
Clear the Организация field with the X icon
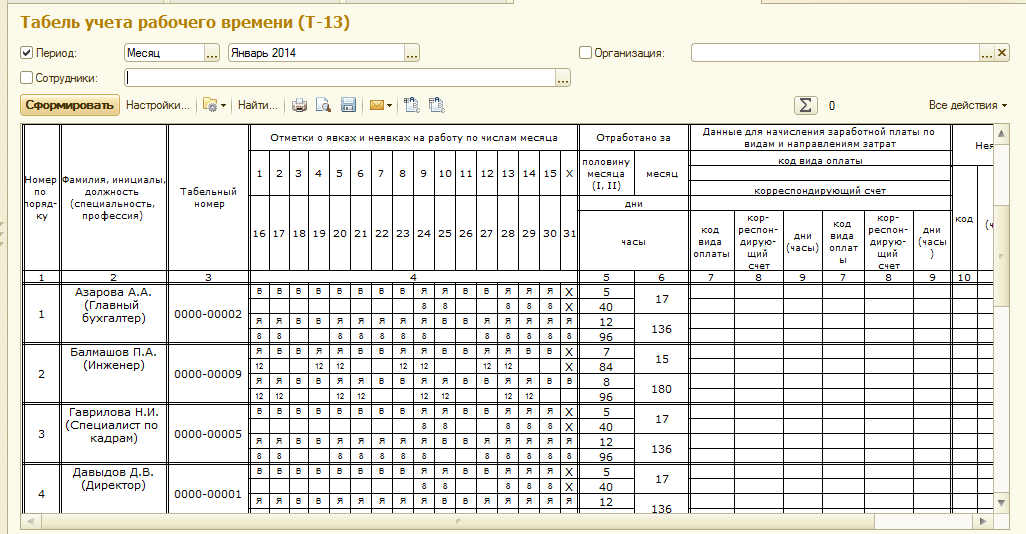coord(1003,53)
